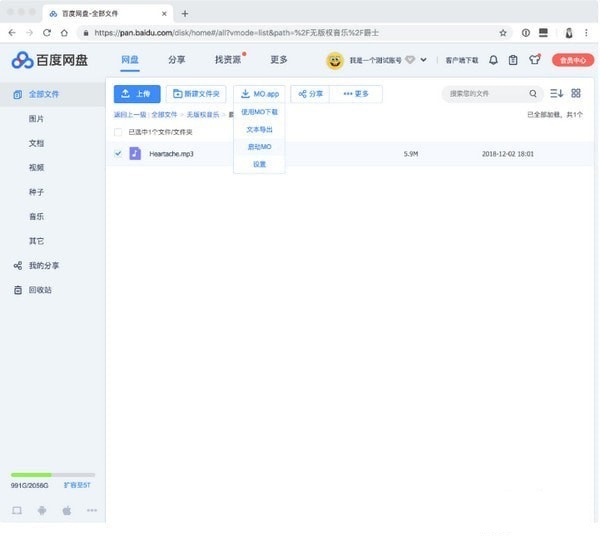600x542 pixels.
Task: Click the t-shirt skin icon
Action: coord(534,60)
